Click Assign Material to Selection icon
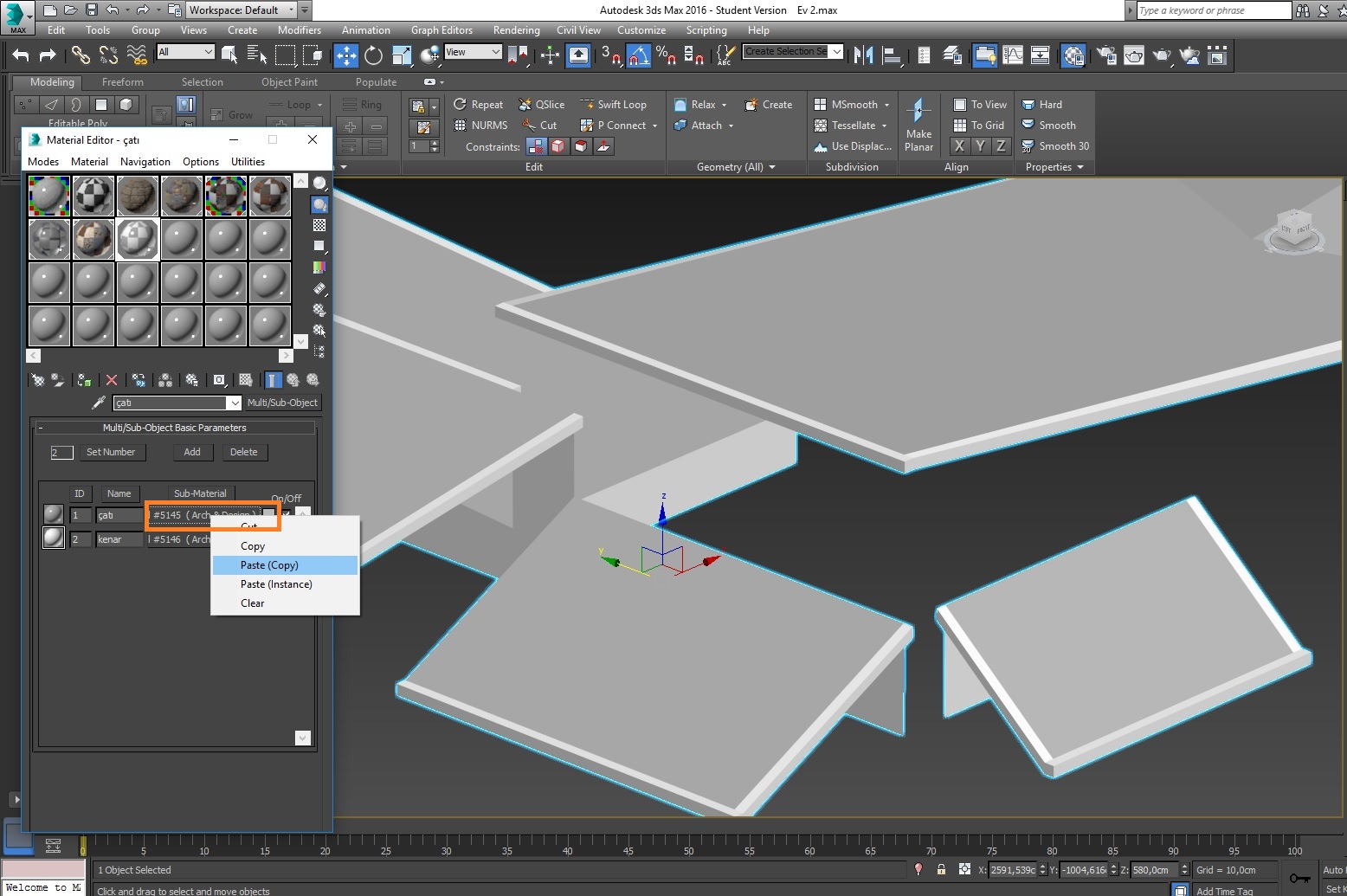The height and width of the screenshot is (896, 1347). tap(84, 380)
